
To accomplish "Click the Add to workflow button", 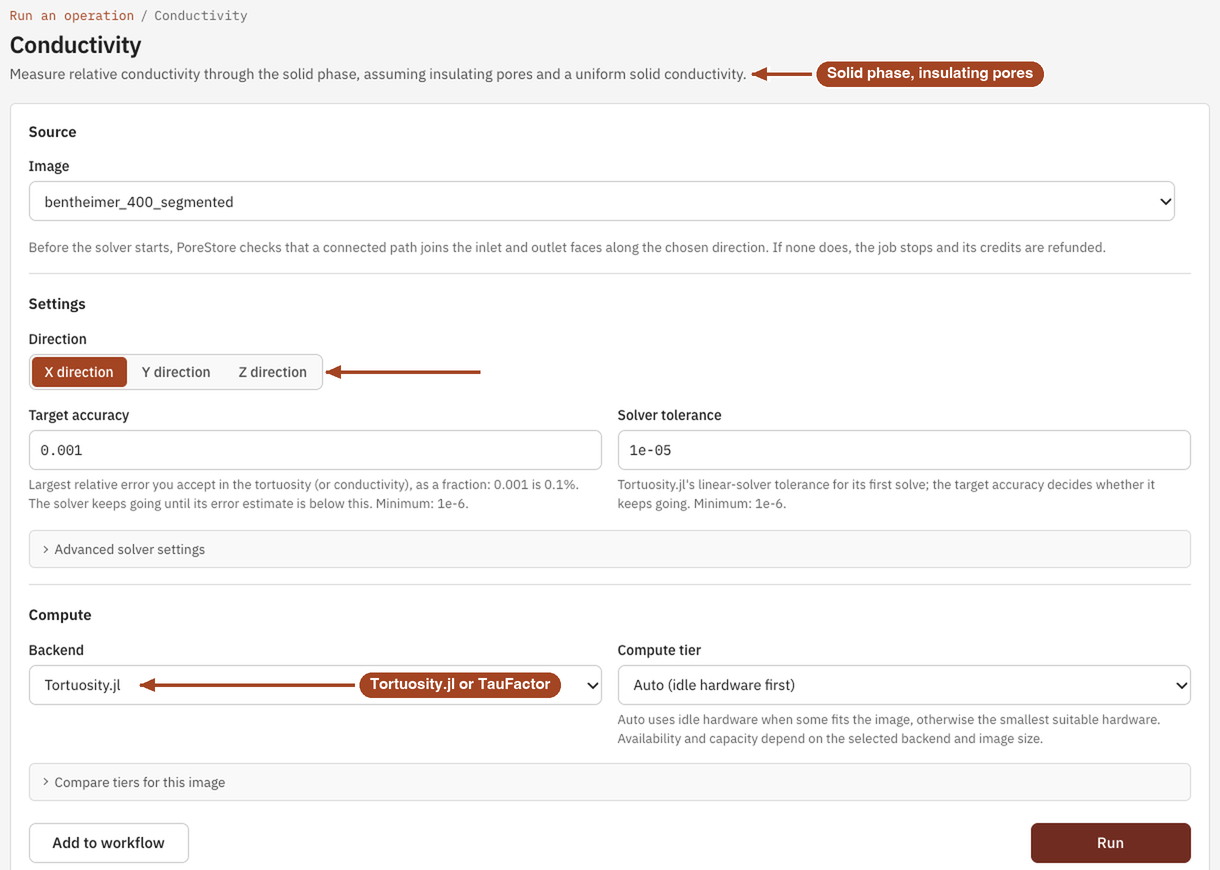I will pyautogui.click(x=109, y=843).
